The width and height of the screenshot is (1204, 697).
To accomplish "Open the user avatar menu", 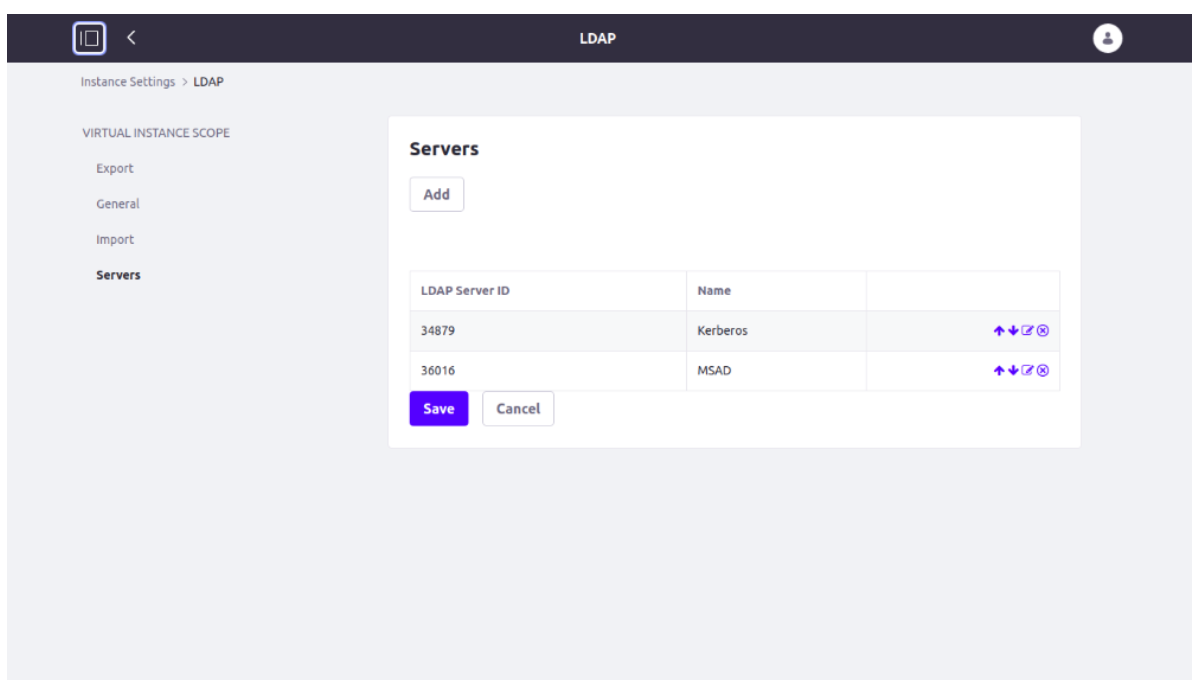I will 1107,38.
